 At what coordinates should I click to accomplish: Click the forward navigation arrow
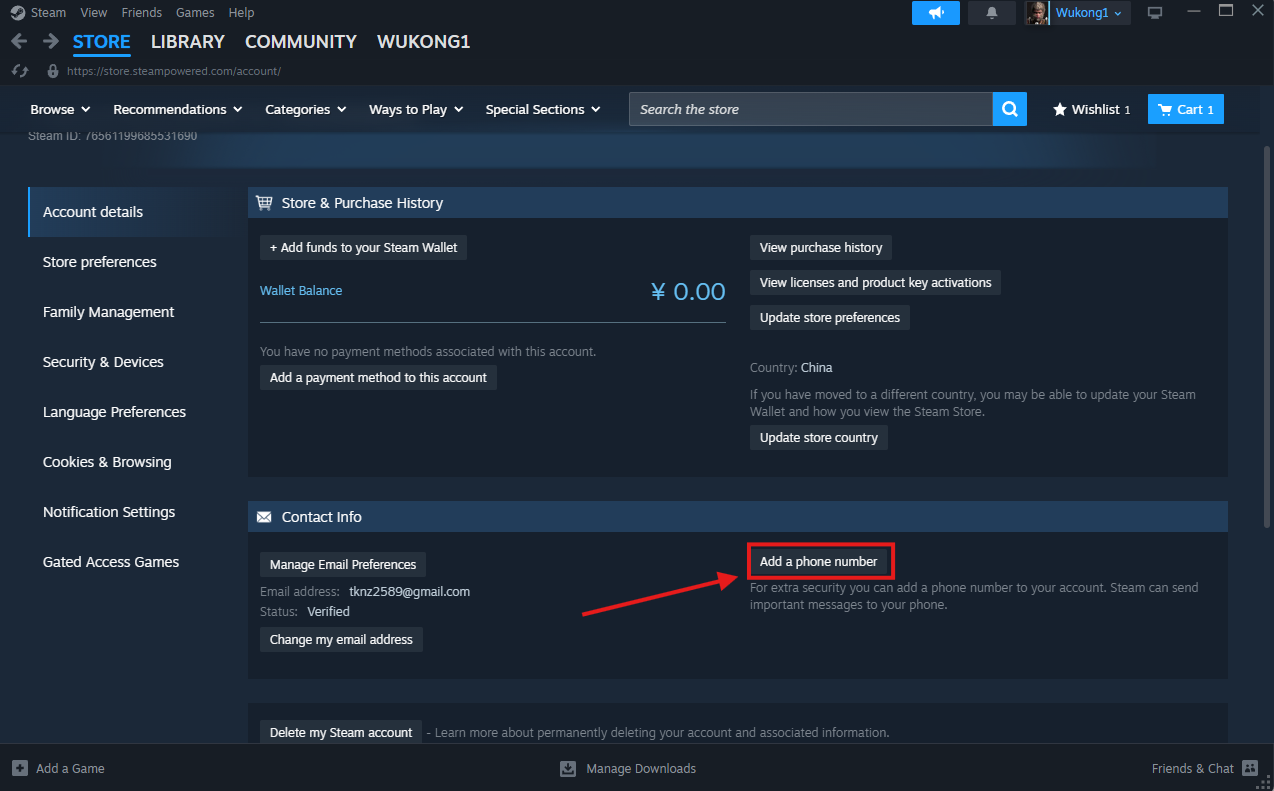point(51,41)
